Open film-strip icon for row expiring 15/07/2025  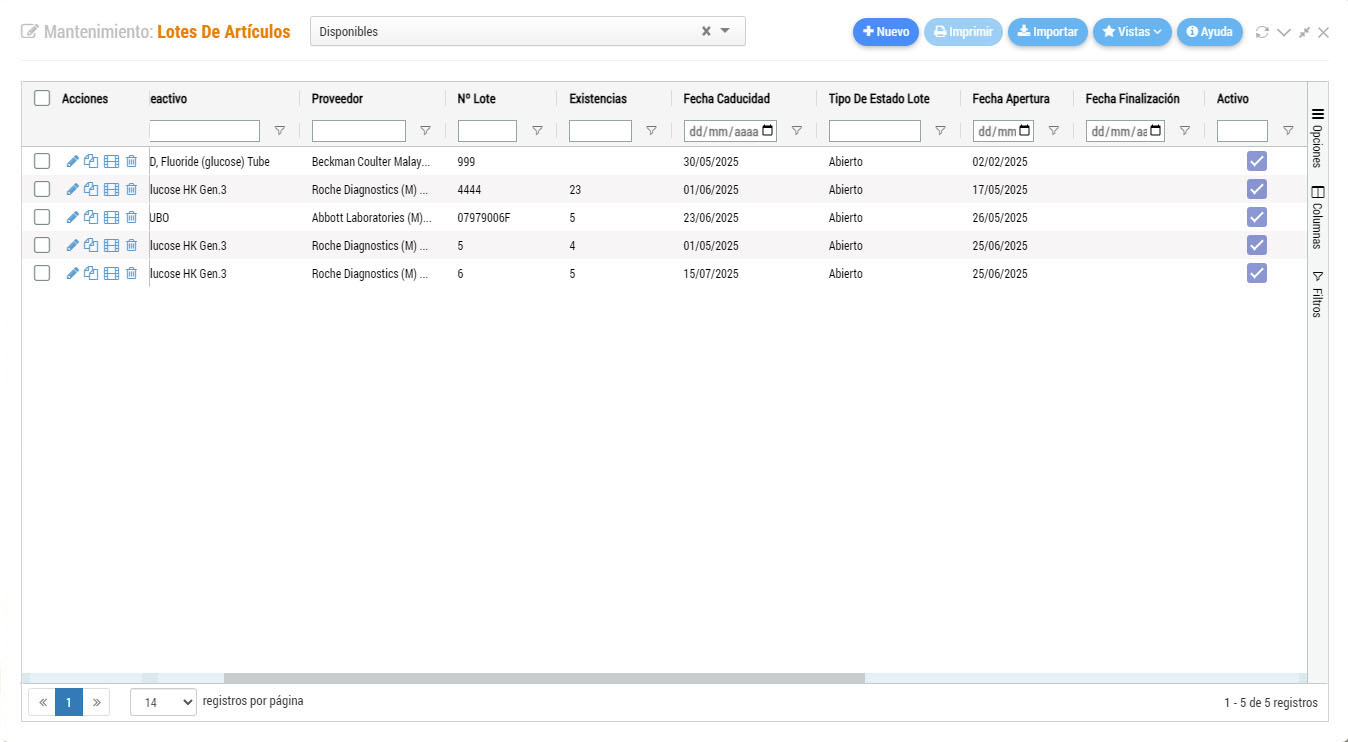pos(111,273)
